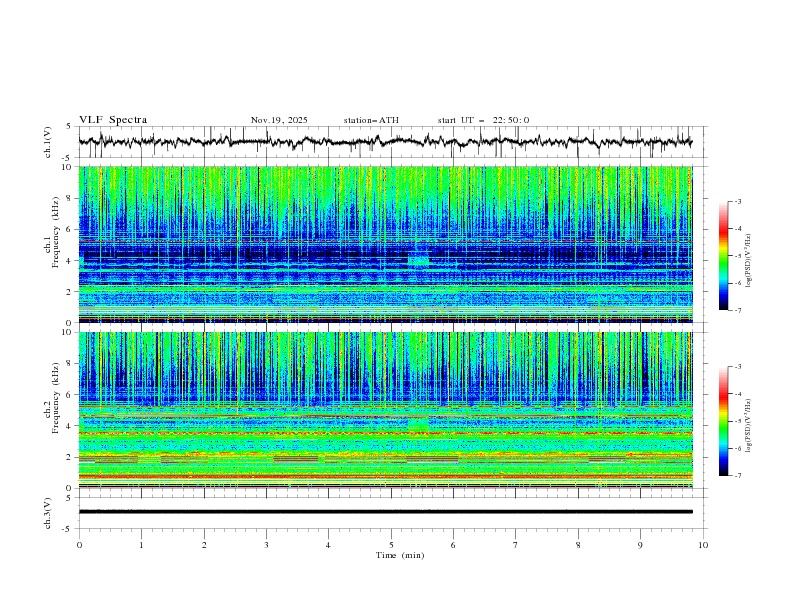
Task: Select the start UT 22:50:0 text
Action: (483, 120)
